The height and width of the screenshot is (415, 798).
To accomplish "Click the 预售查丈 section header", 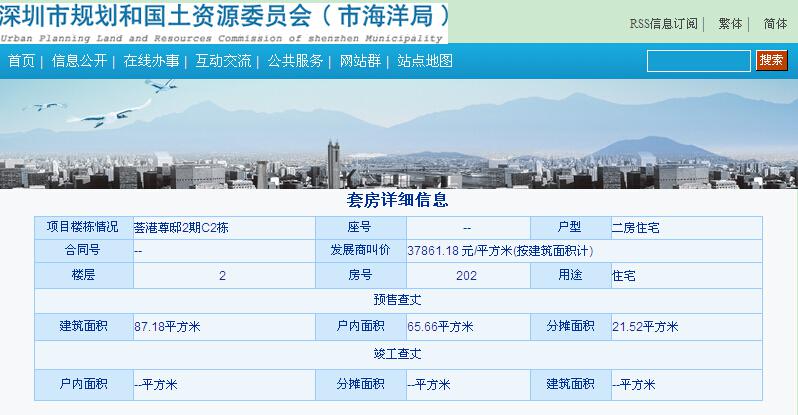I will click(398, 300).
